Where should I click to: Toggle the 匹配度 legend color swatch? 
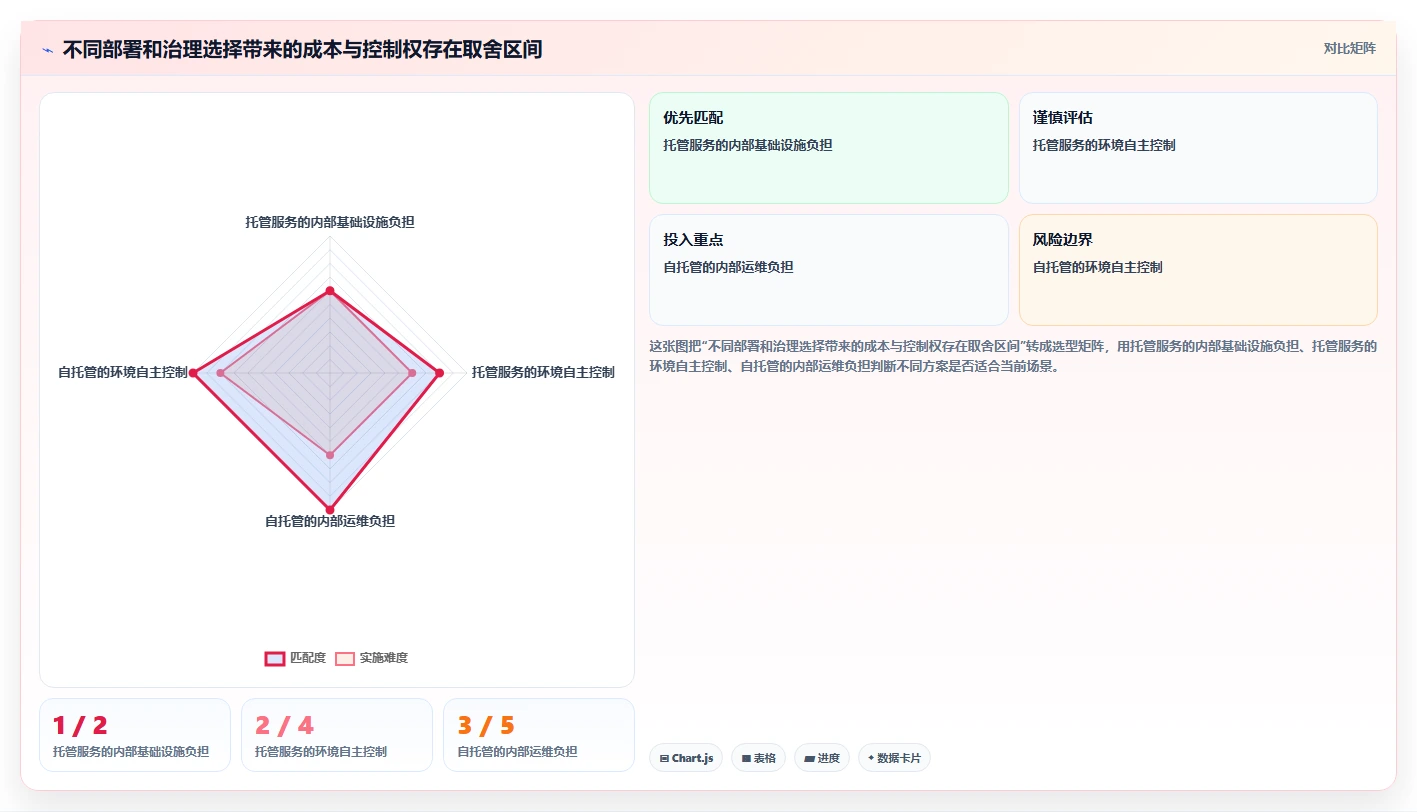point(274,658)
